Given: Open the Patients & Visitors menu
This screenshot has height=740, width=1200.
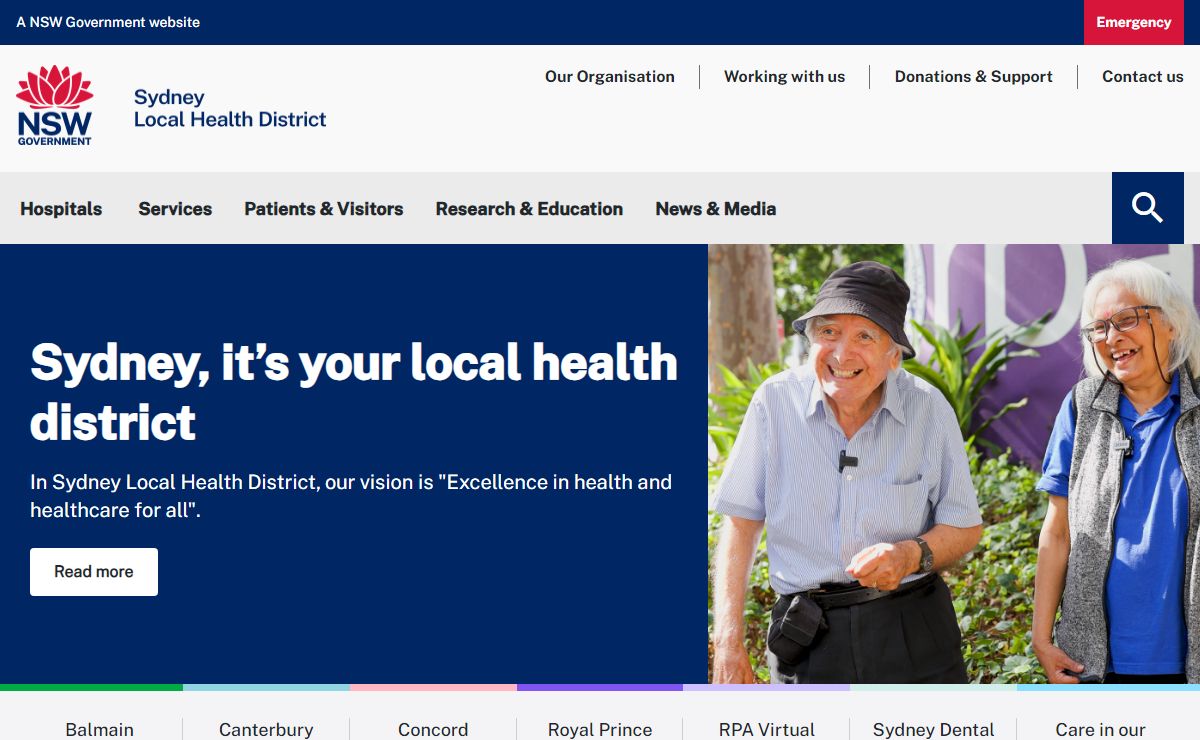Looking at the screenshot, I should pyautogui.click(x=324, y=209).
